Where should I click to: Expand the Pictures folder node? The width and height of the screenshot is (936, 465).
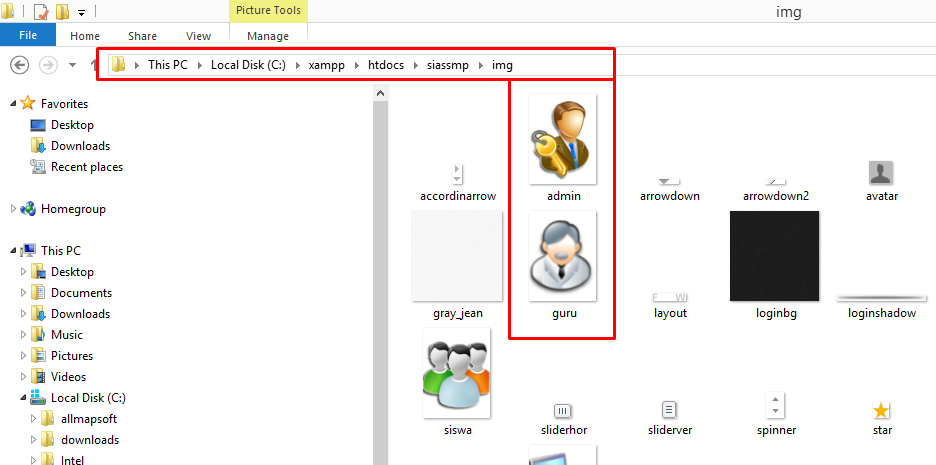point(23,356)
